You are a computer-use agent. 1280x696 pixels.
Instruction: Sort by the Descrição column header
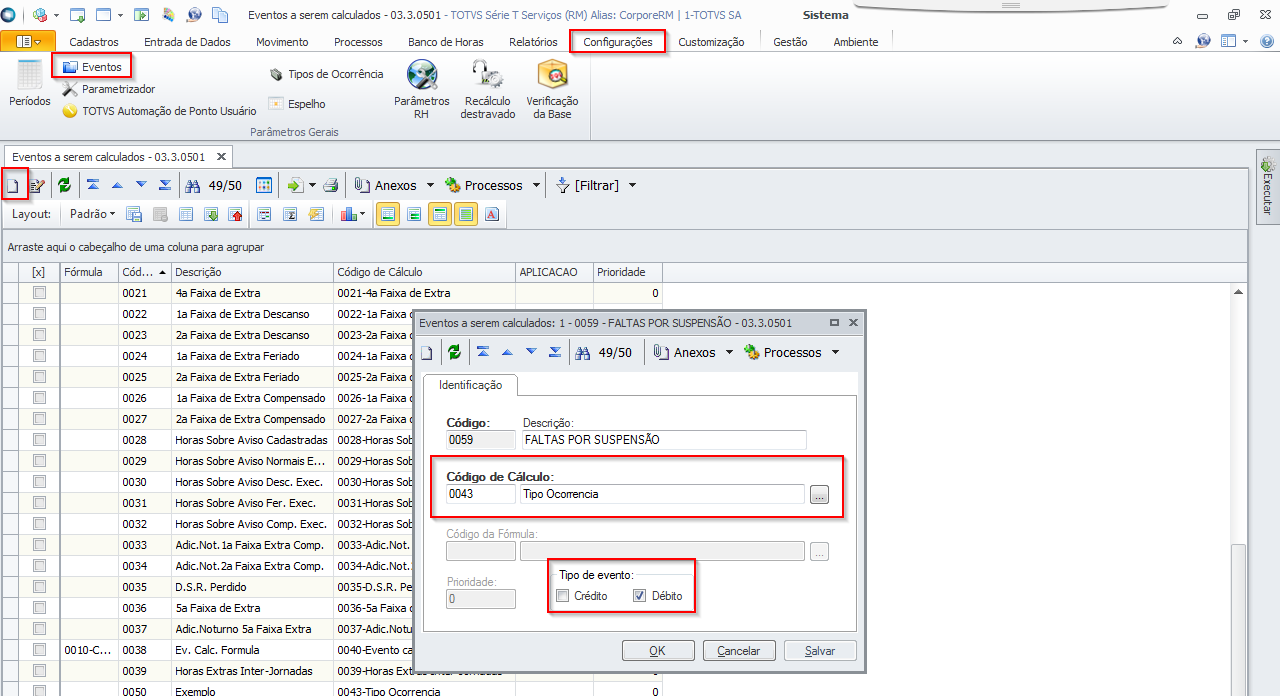click(251, 272)
